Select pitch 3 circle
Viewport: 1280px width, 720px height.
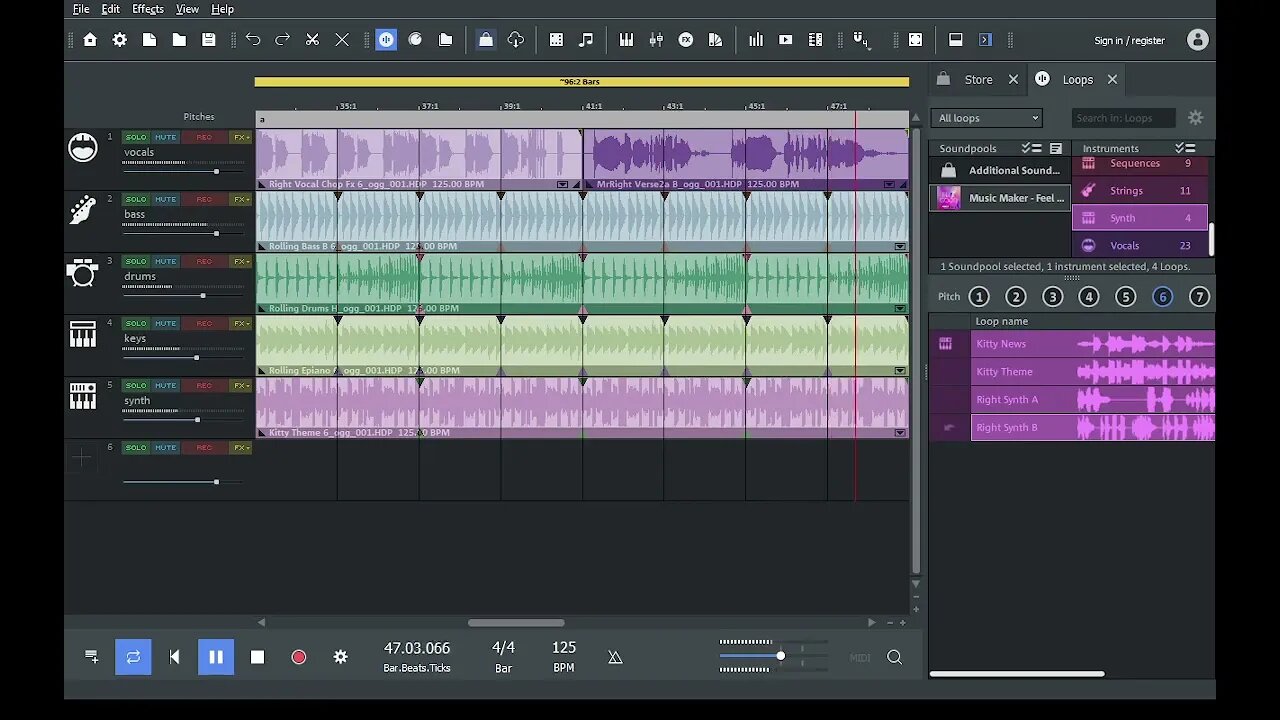1052,296
